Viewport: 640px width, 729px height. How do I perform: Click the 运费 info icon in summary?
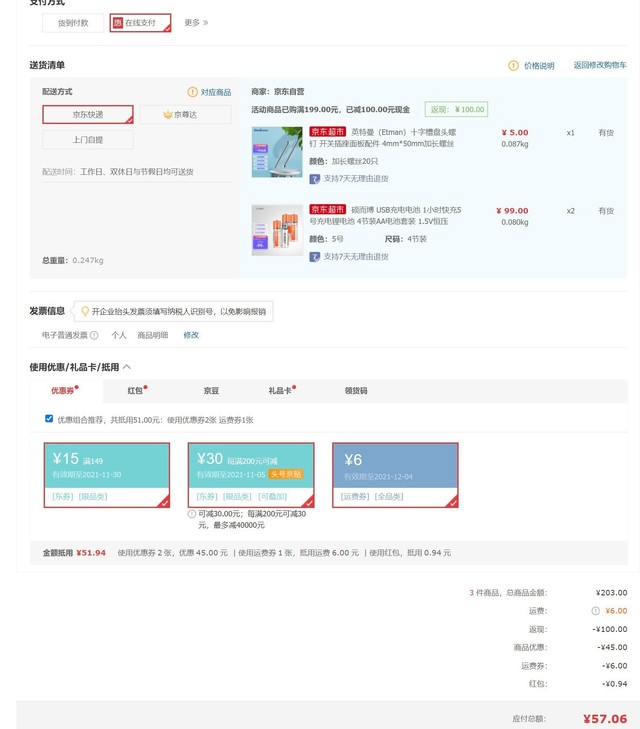coord(595,611)
